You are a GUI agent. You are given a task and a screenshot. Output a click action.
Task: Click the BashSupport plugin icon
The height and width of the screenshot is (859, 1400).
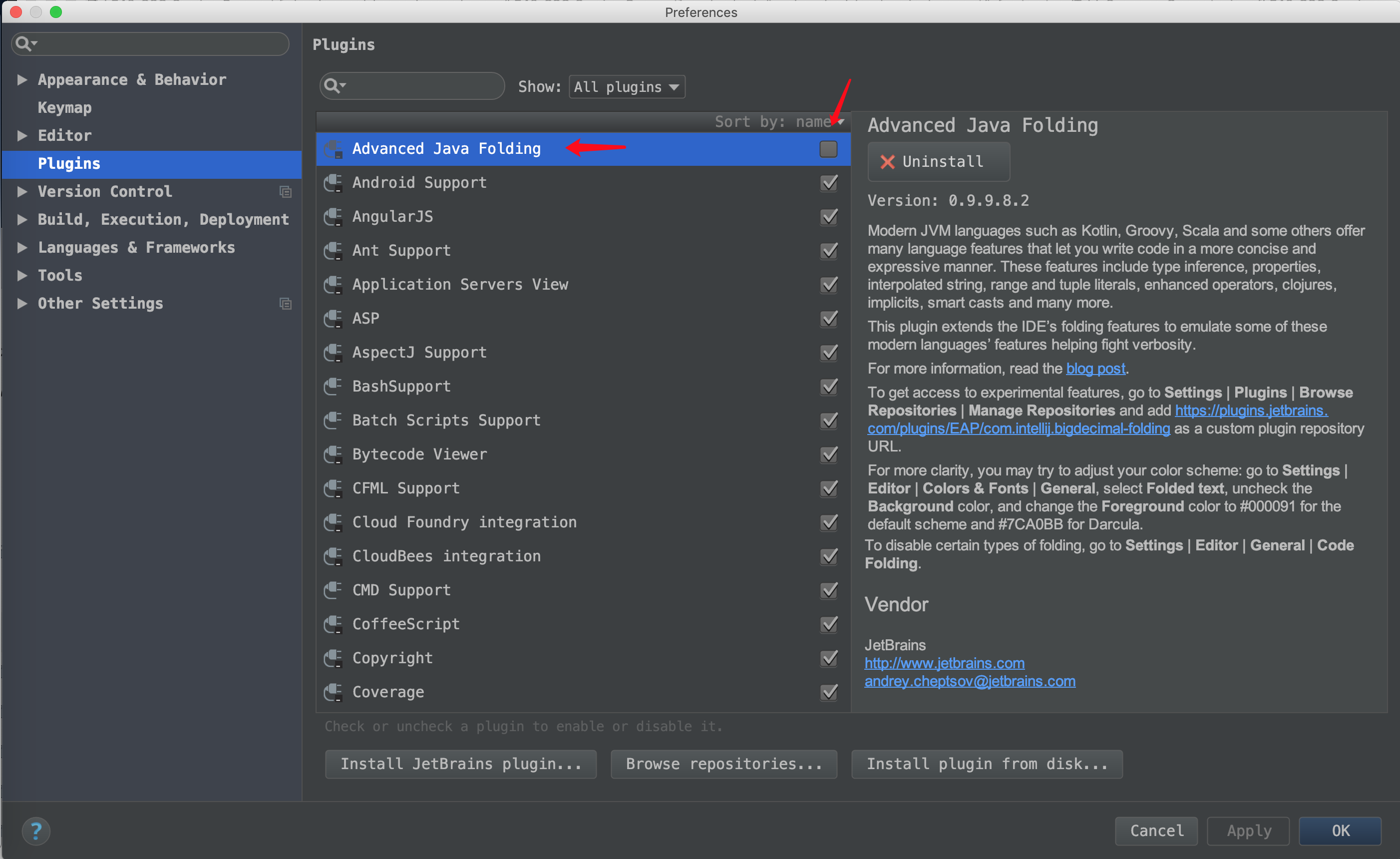pos(333,387)
